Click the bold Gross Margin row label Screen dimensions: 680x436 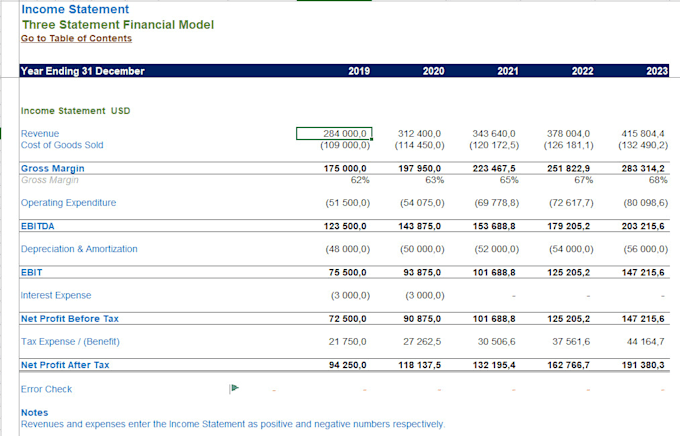point(52,168)
